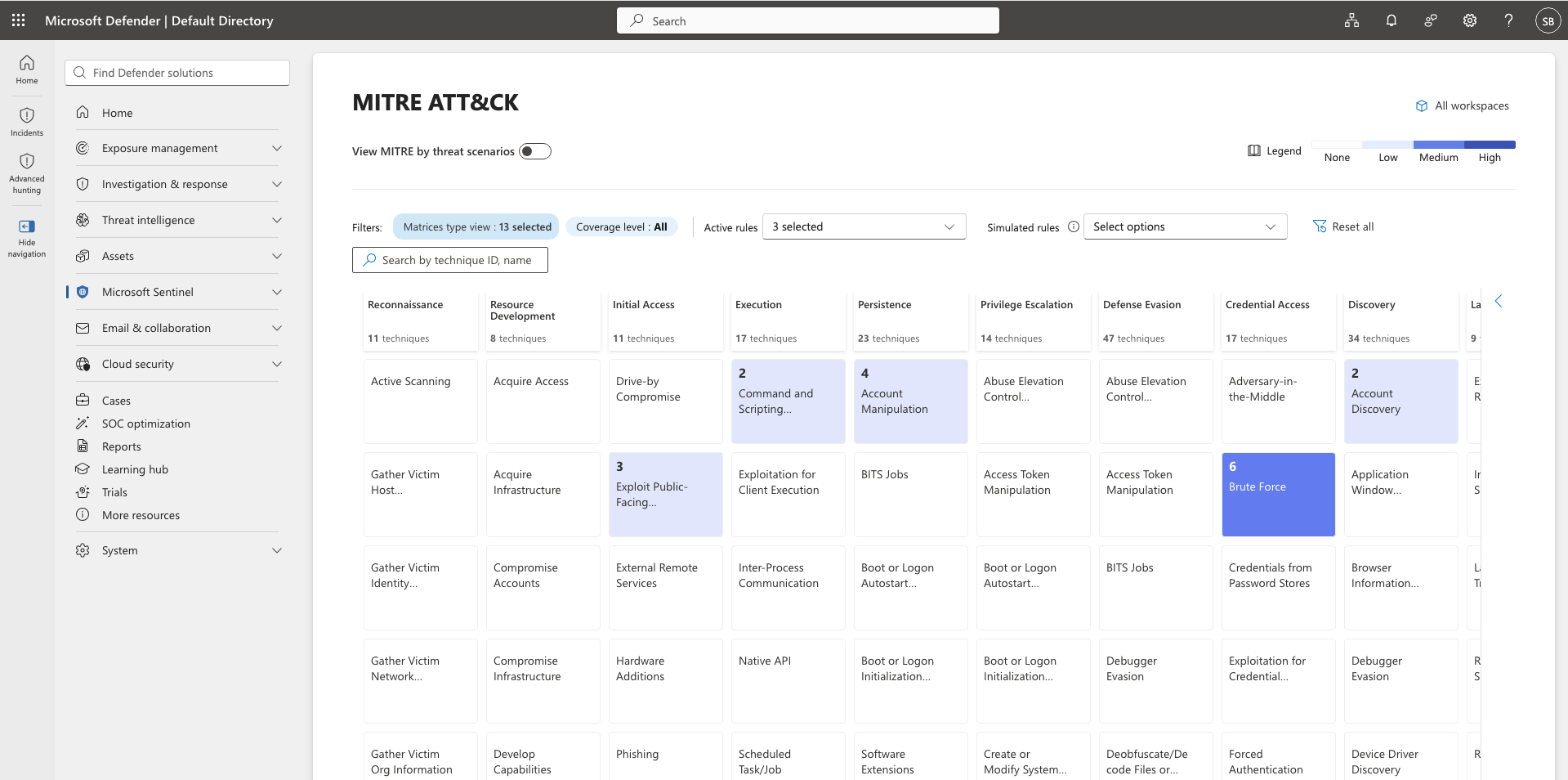Expand Email & collaboration chevron
The image size is (1568, 780).
tap(277, 328)
